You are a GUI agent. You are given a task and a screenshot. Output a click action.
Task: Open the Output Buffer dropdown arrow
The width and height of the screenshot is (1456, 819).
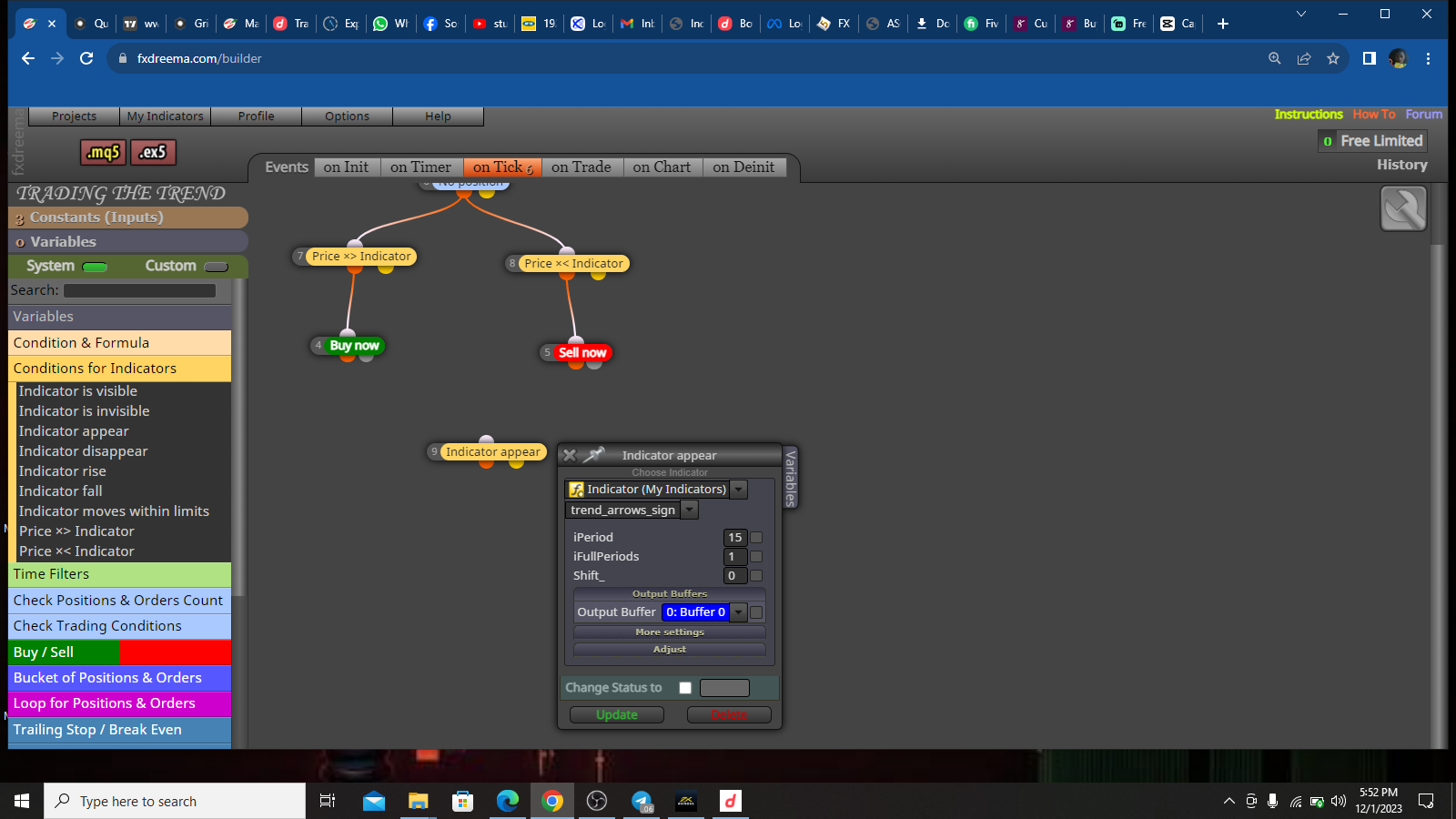pos(739,612)
